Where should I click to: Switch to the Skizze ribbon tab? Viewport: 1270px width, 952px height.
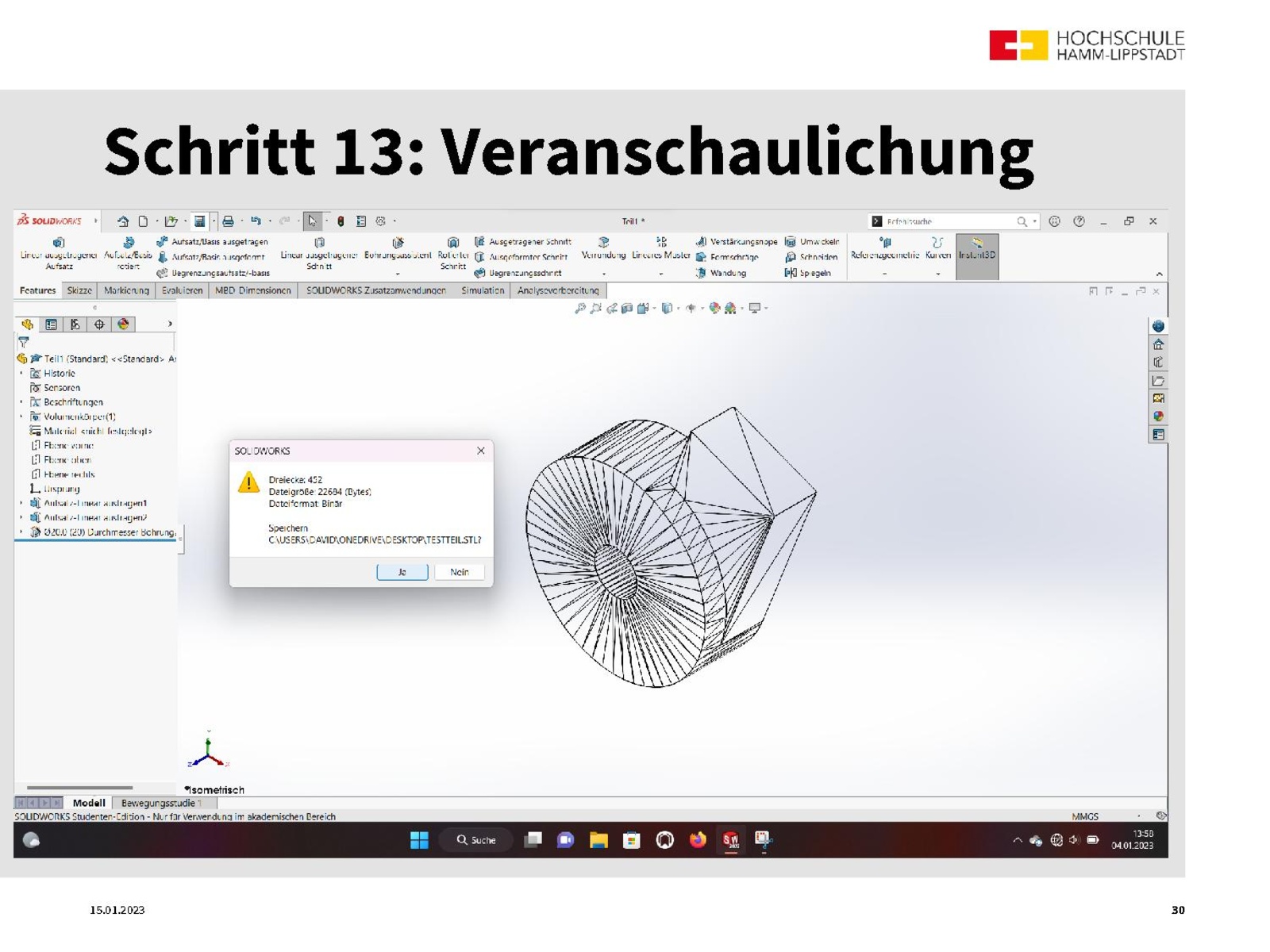click(x=79, y=290)
